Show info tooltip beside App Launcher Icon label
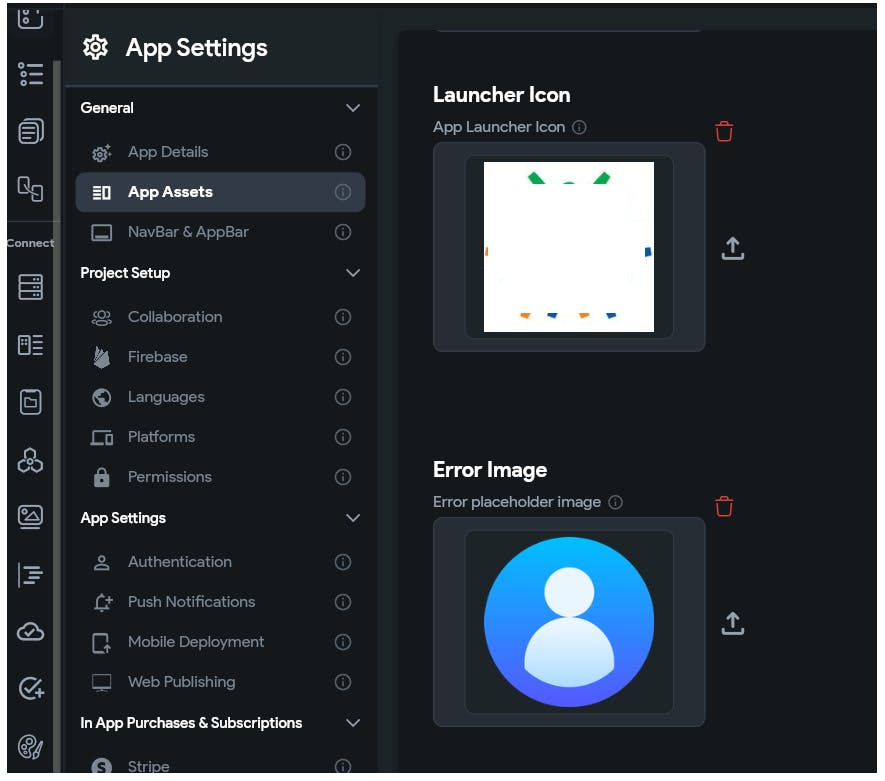 tap(579, 127)
